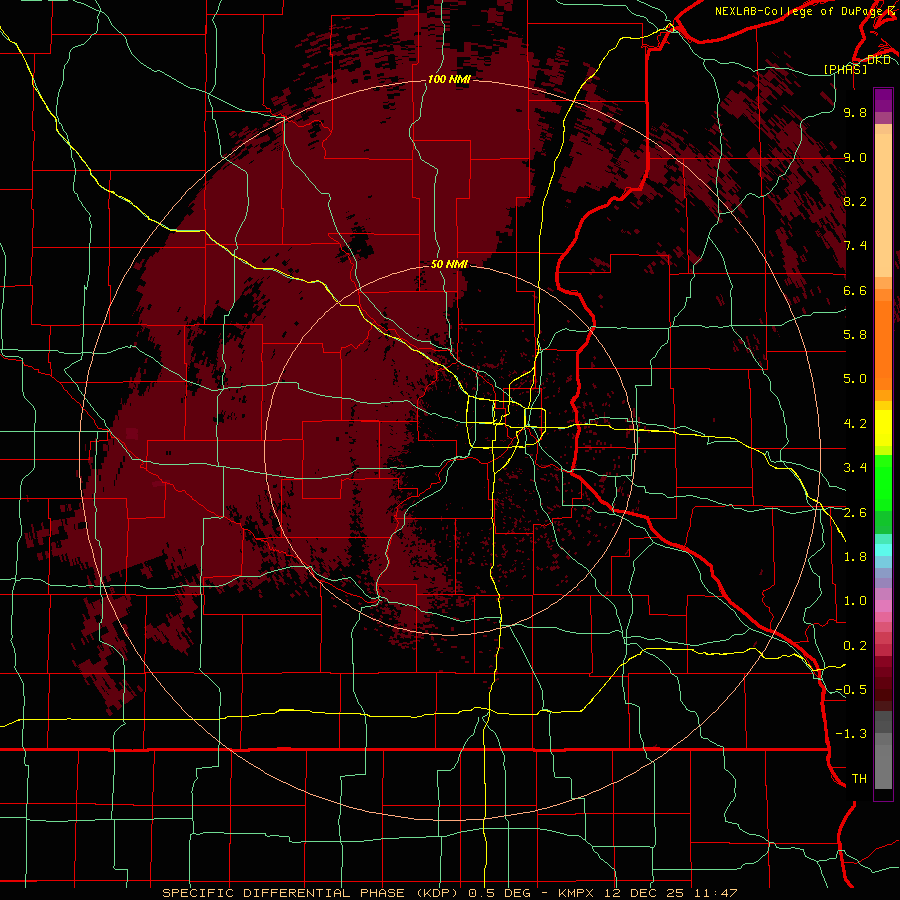
Task: Select the 5.8 value on color scale
Action: (855, 335)
